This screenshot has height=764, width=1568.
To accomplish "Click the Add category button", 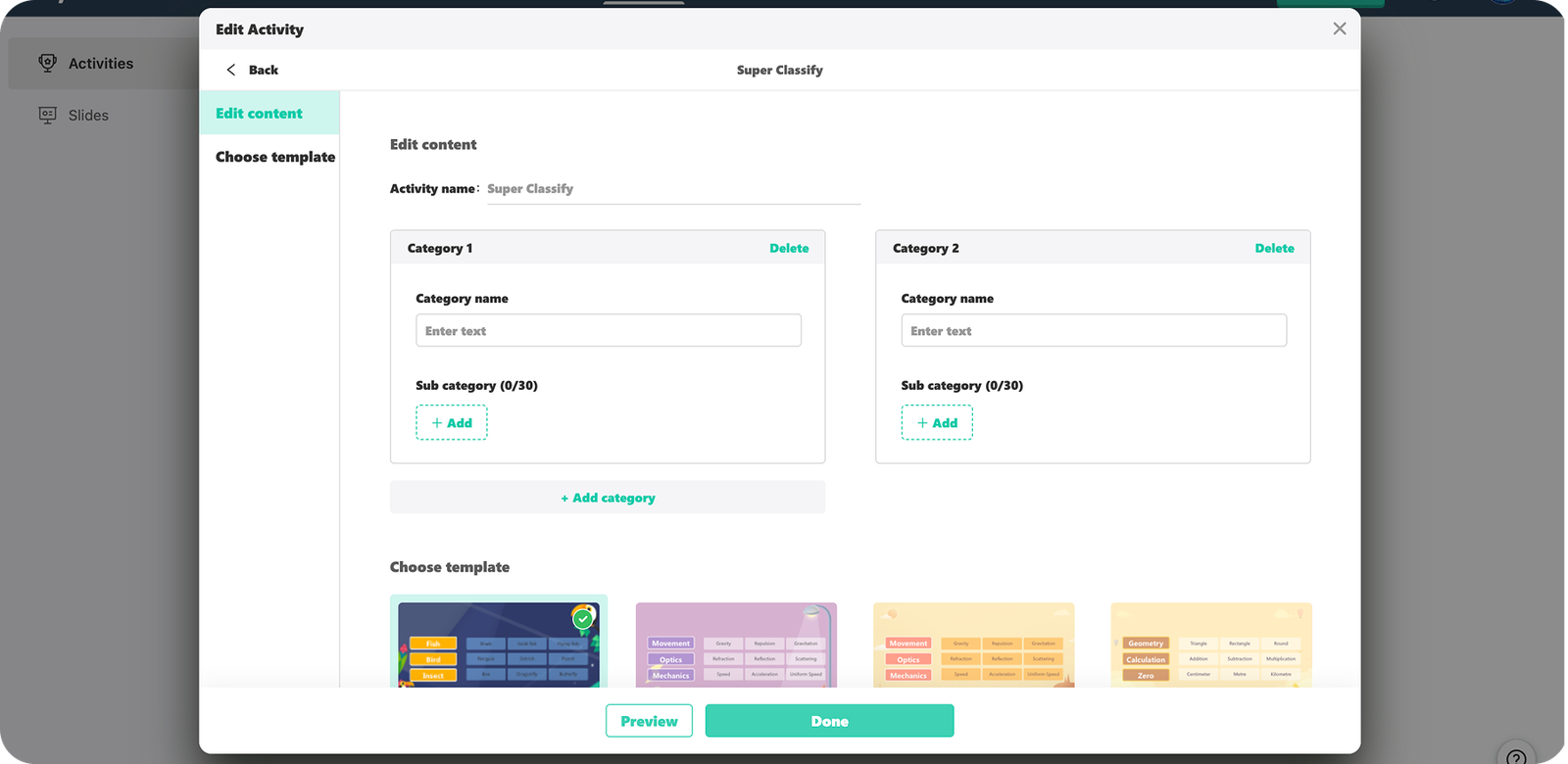I will pyautogui.click(x=608, y=498).
